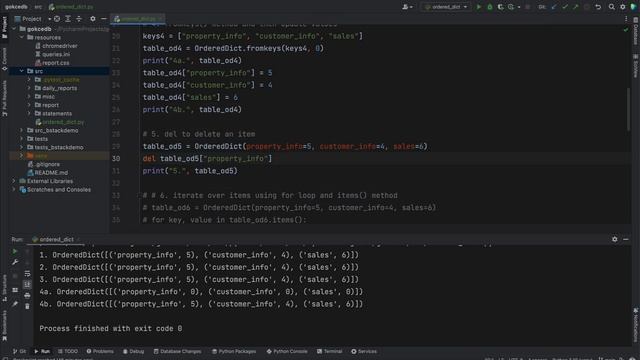Toggle the Pull Requests sidebar button
The width and height of the screenshot is (640, 360).
pyautogui.click(x=4, y=98)
